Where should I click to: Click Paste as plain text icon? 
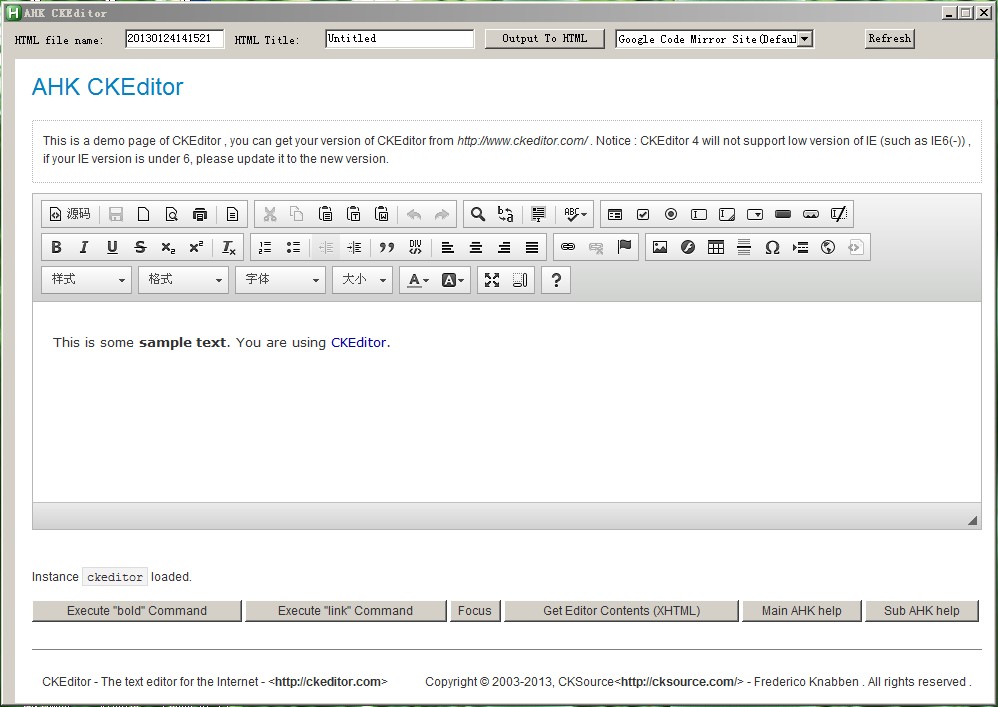point(353,214)
